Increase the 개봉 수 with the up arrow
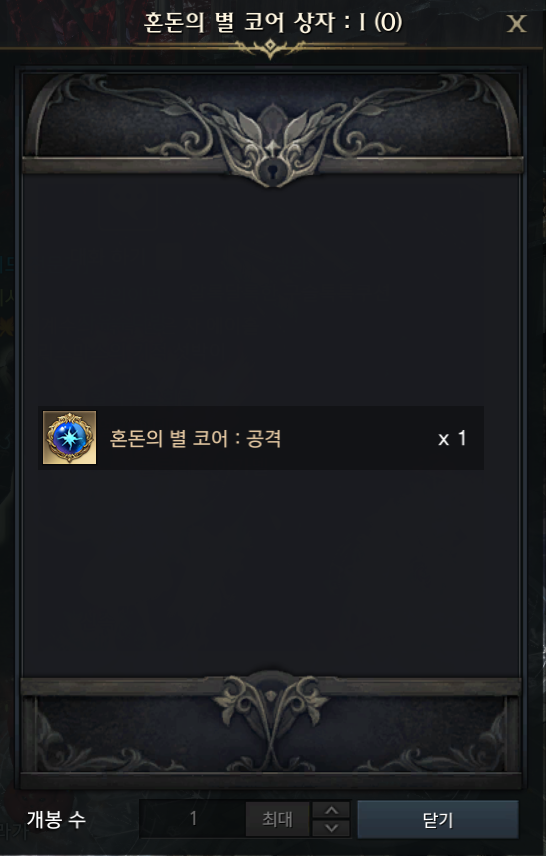 tap(331, 810)
